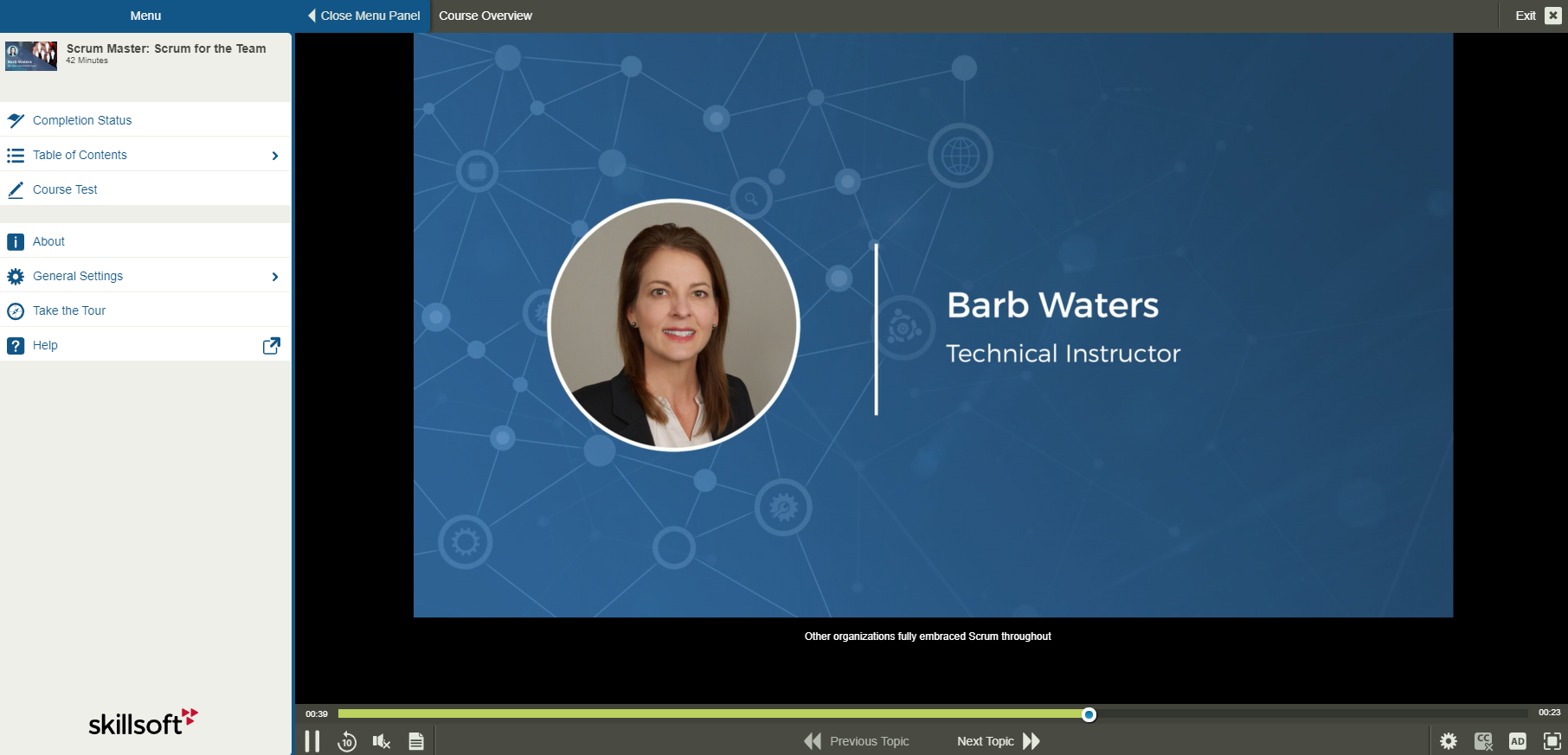Open the Course Test menu item
1568x755 pixels.
(65, 189)
